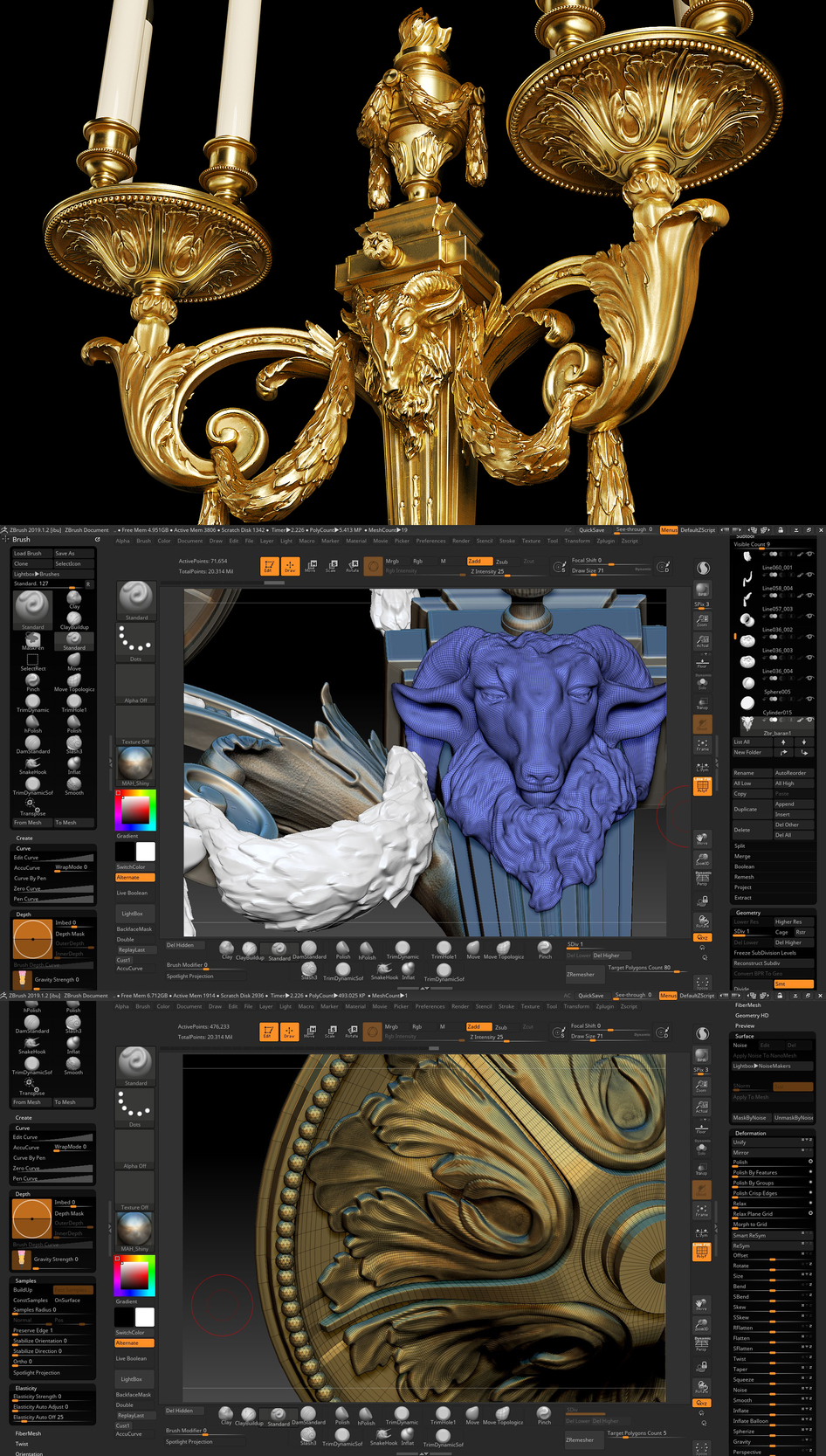826x1456 pixels.
Task: Collapse Curve section in upper Brush palette
Action: tap(24, 848)
